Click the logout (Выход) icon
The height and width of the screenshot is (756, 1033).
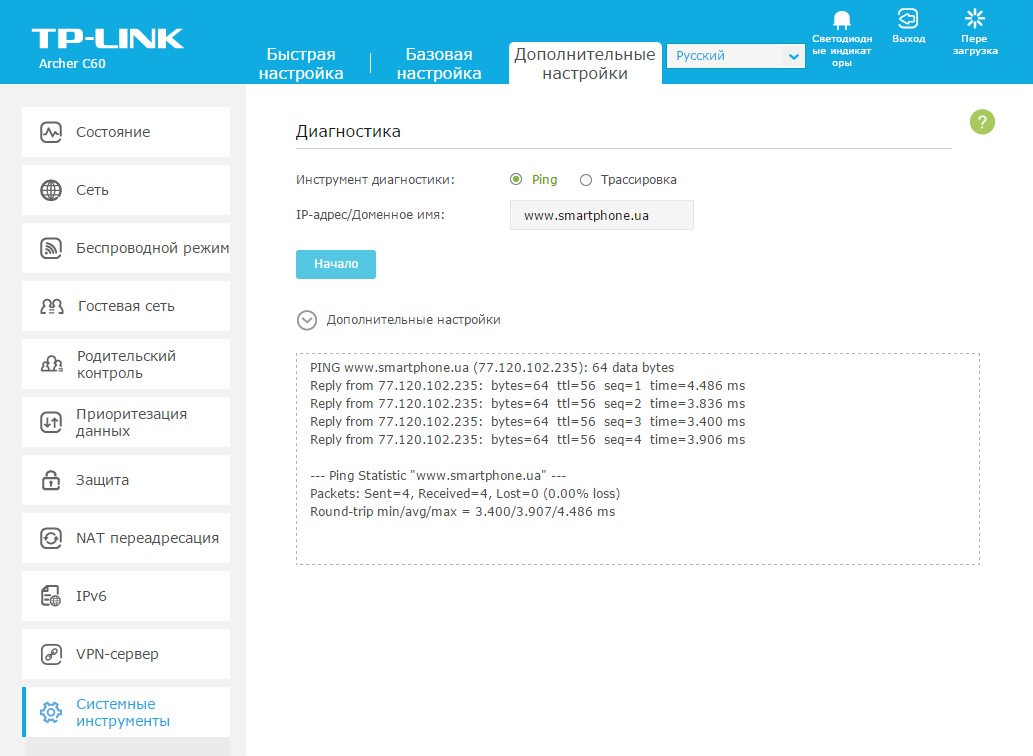pos(908,19)
